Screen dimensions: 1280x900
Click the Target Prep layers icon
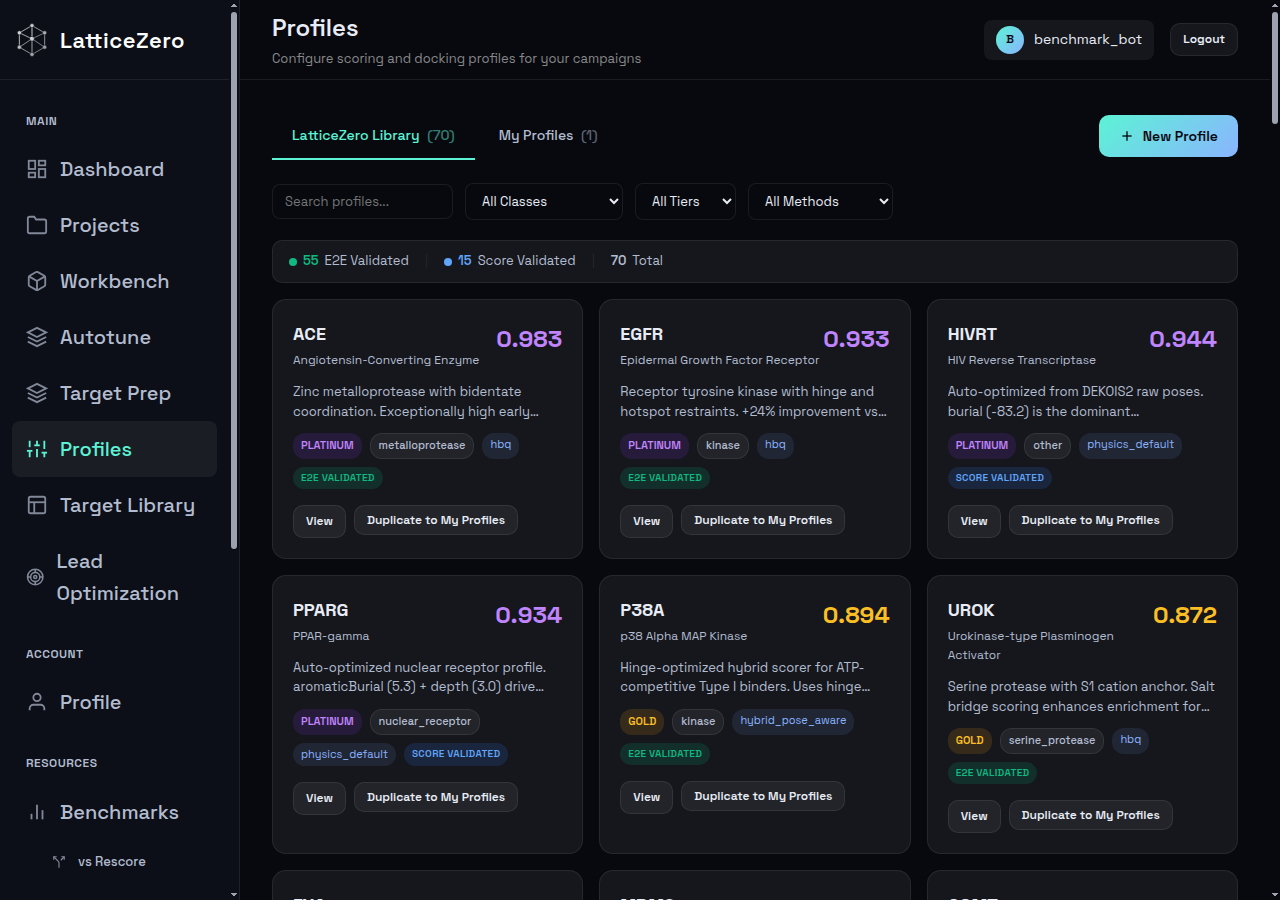37,393
